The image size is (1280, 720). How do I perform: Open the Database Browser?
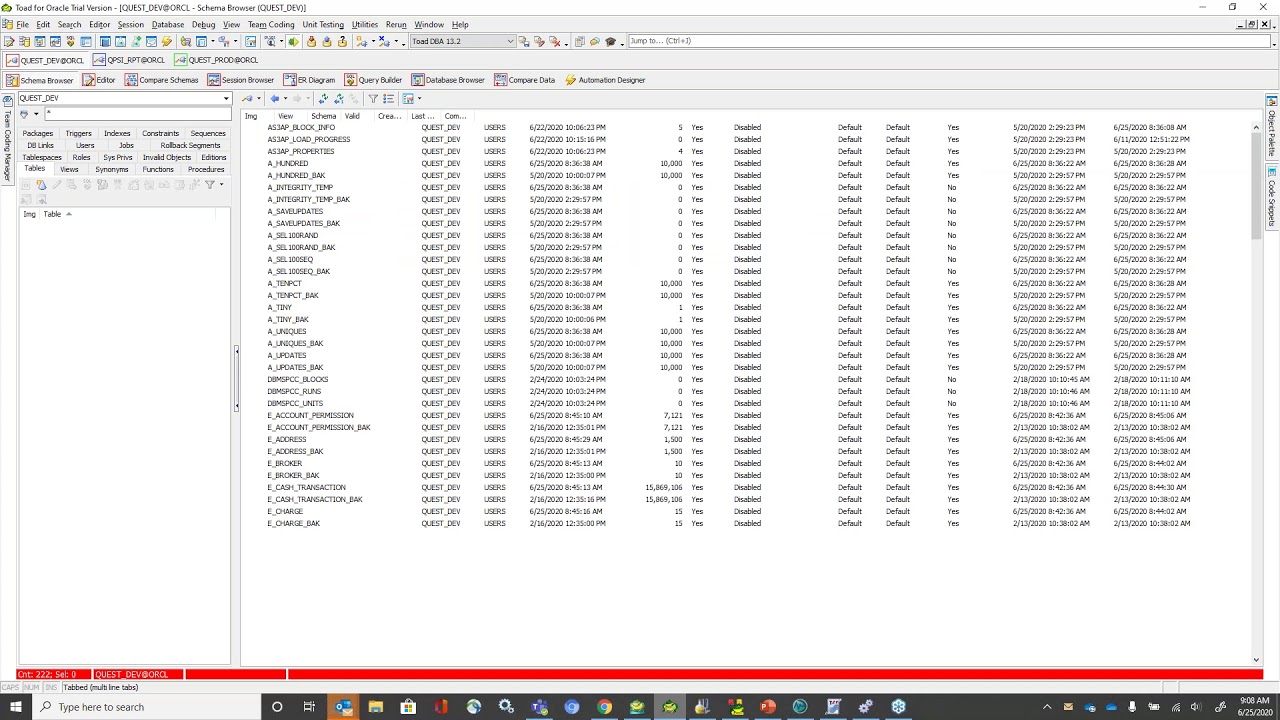pyautogui.click(x=448, y=80)
